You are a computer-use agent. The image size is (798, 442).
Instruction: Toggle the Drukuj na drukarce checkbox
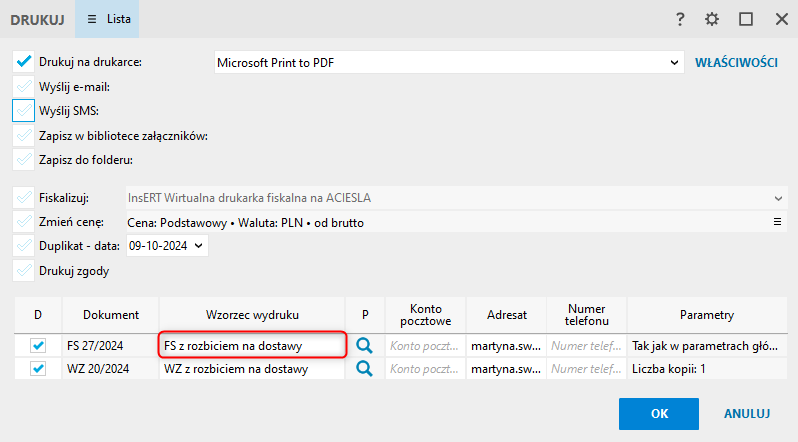24,62
